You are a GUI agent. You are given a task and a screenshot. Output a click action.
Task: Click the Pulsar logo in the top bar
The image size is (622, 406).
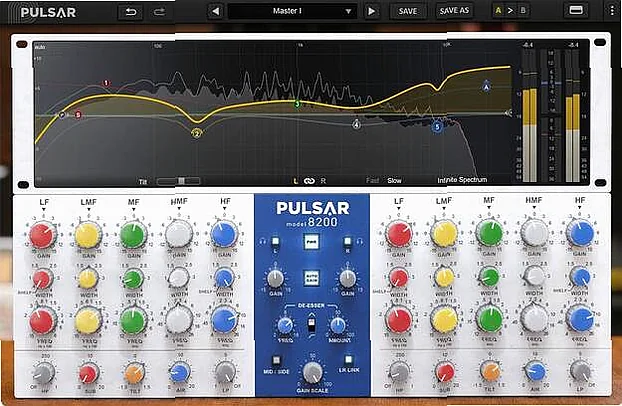pyautogui.click(x=48, y=12)
